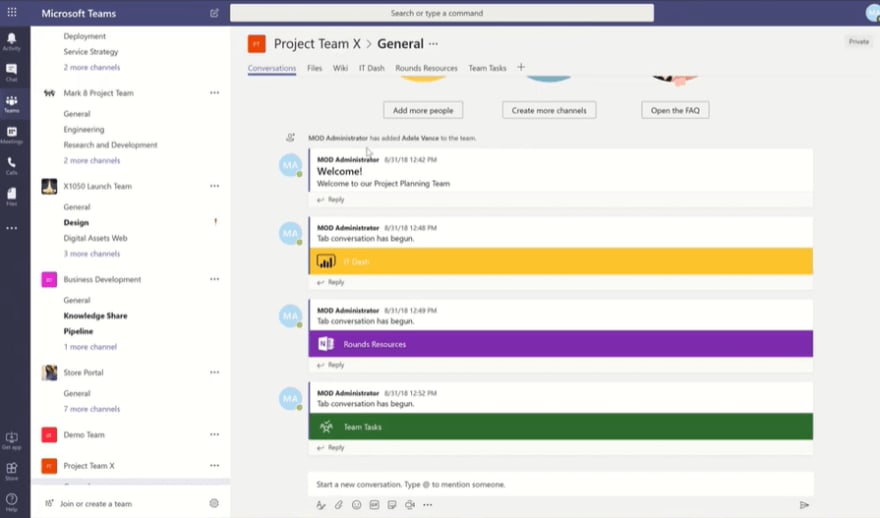
Task: Switch to the IT Dash tab
Action: click(x=372, y=68)
